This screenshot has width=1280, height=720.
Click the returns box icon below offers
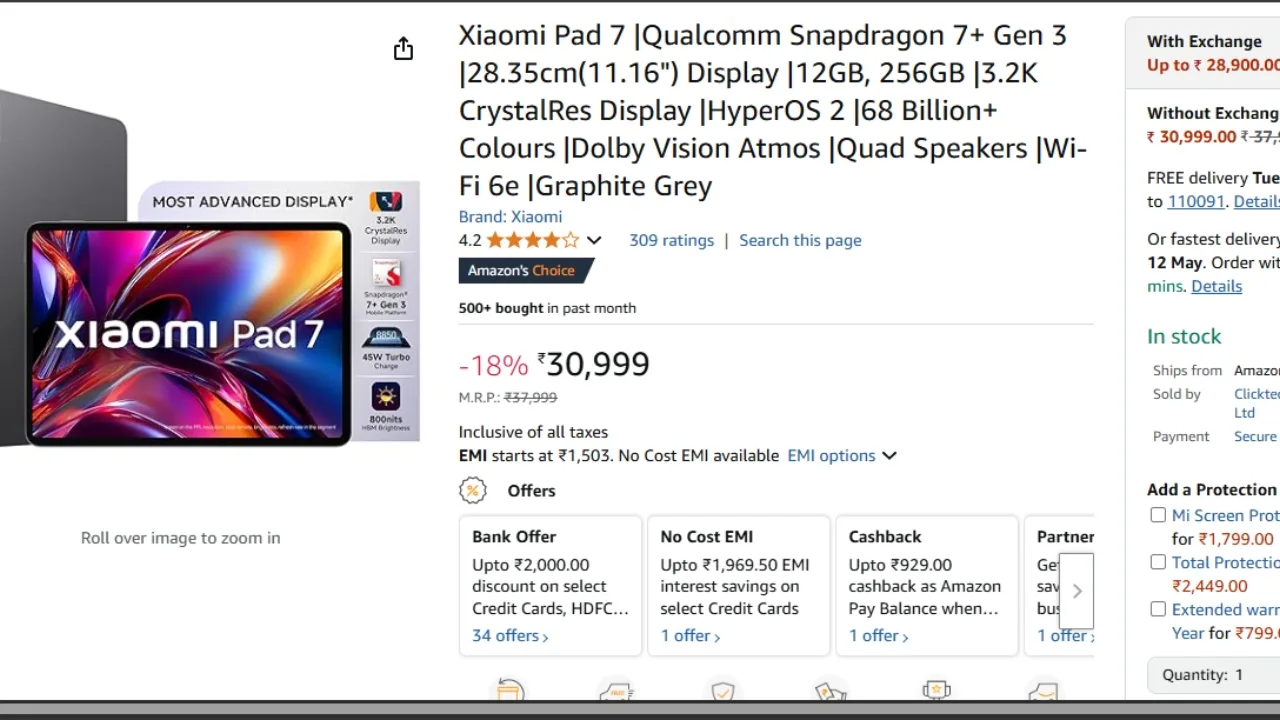pos(510,691)
